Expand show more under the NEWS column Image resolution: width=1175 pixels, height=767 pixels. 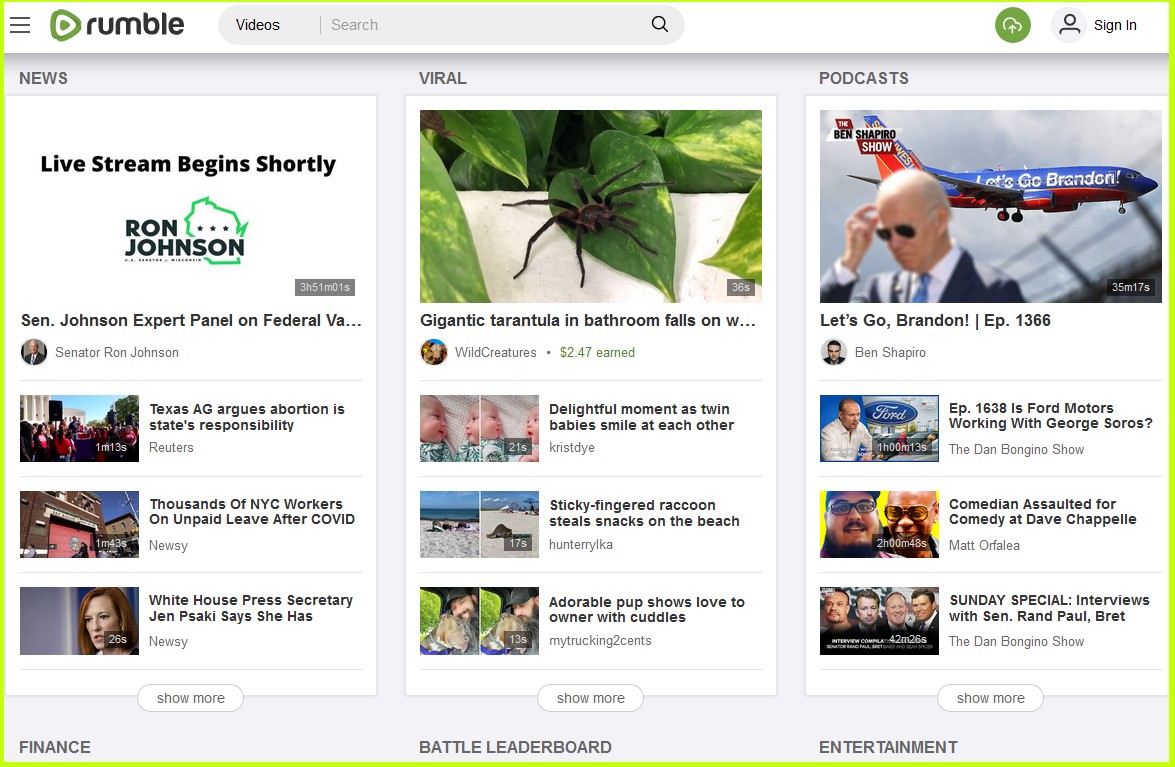tap(190, 698)
